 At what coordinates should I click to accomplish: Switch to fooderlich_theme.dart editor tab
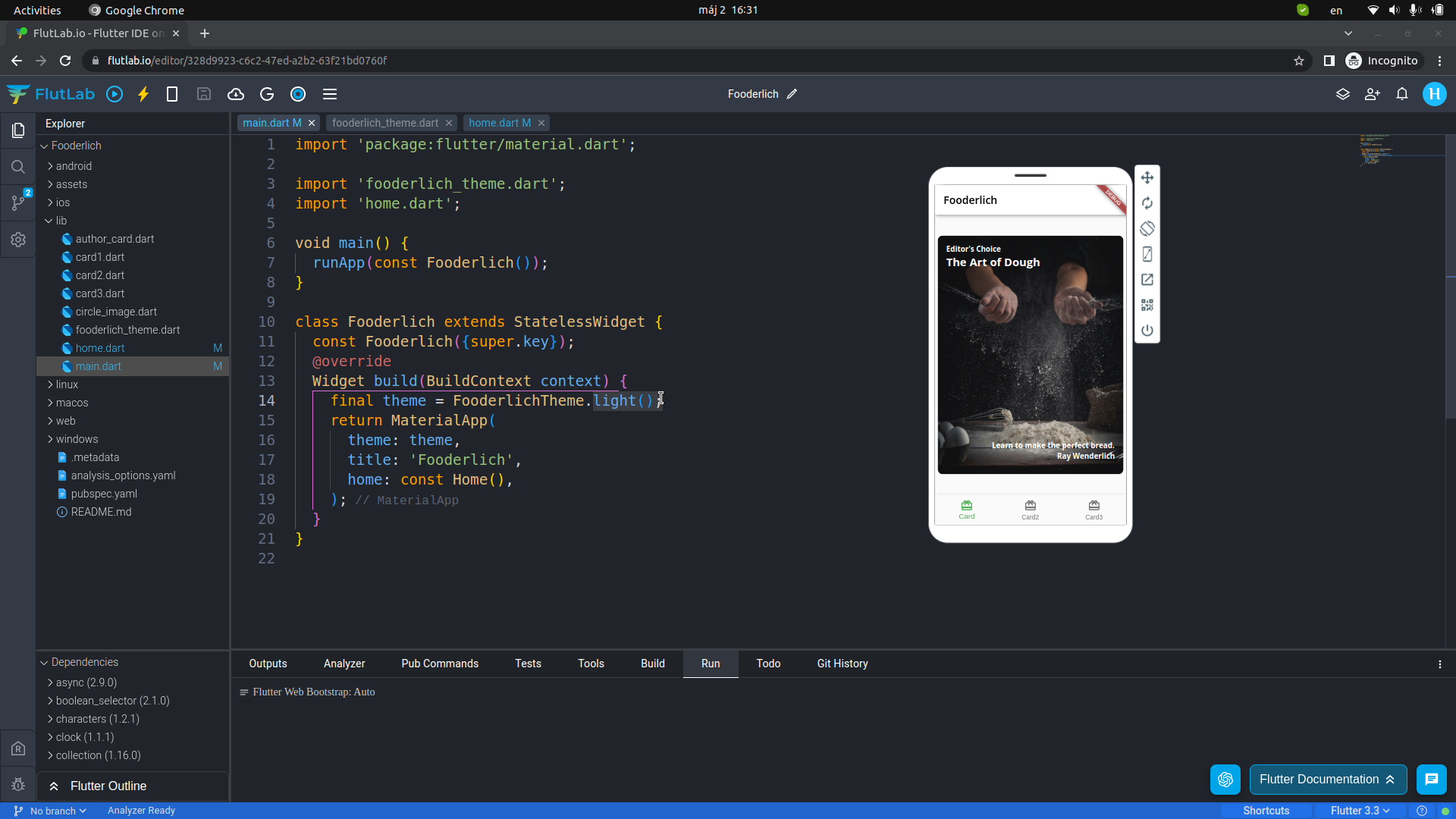(x=384, y=123)
